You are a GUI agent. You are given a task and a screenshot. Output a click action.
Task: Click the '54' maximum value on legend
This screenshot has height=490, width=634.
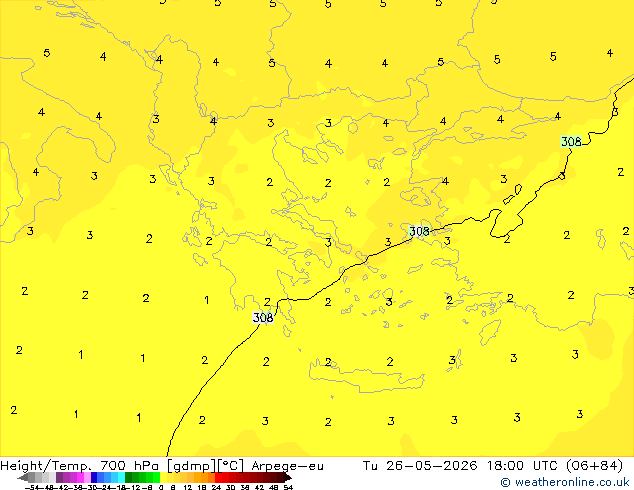coord(287,488)
